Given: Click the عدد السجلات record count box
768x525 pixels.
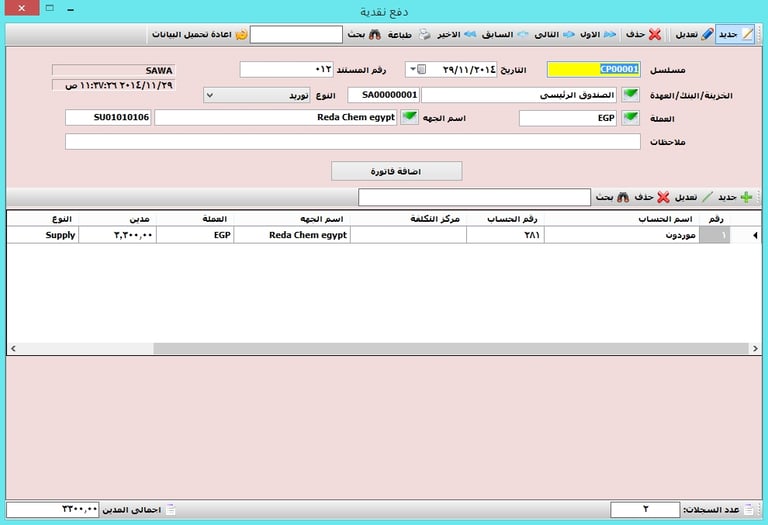Looking at the screenshot, I should [x=645, y=509].
